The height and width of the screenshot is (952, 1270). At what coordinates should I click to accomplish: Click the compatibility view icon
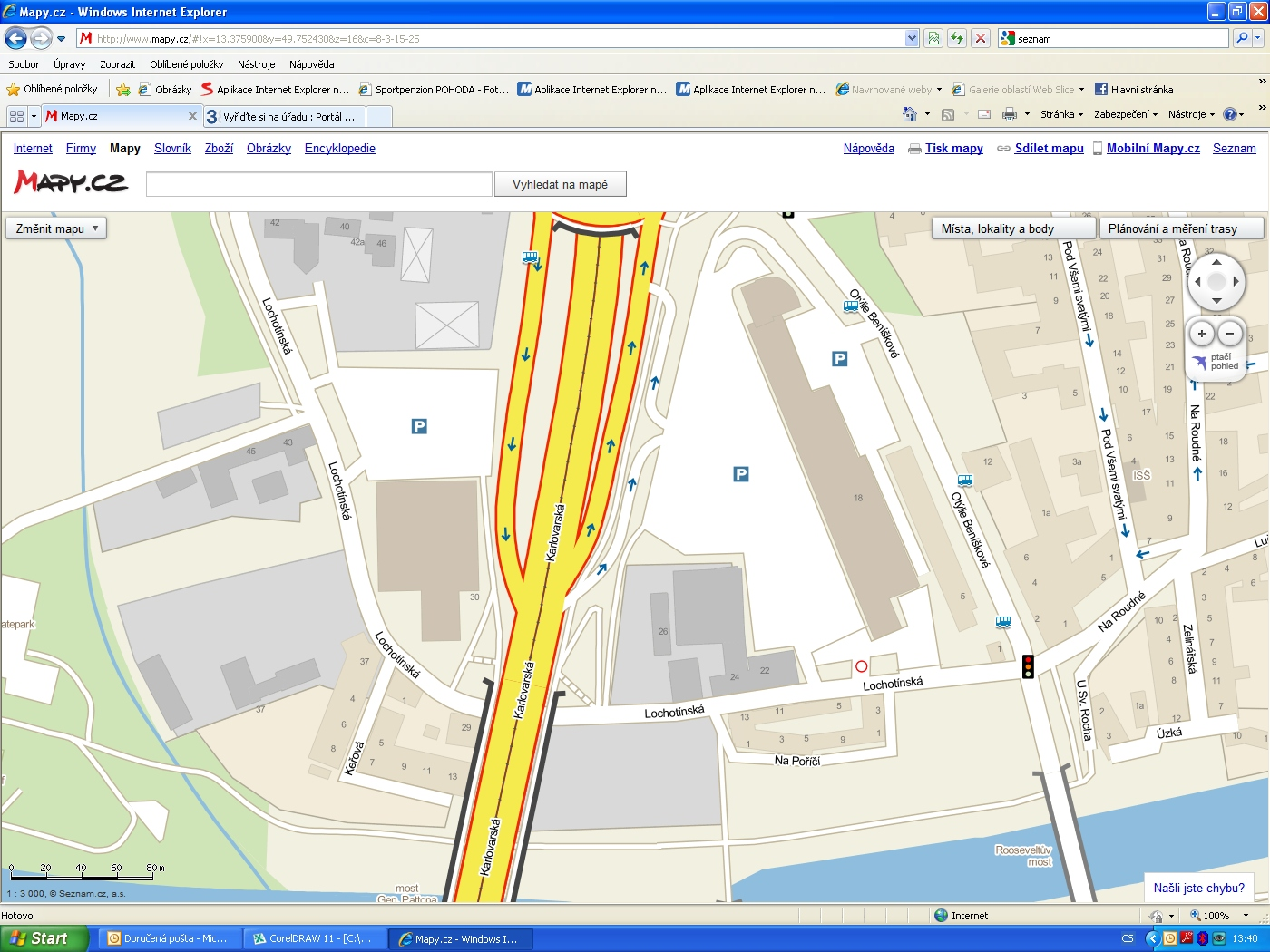coord(933,38)
